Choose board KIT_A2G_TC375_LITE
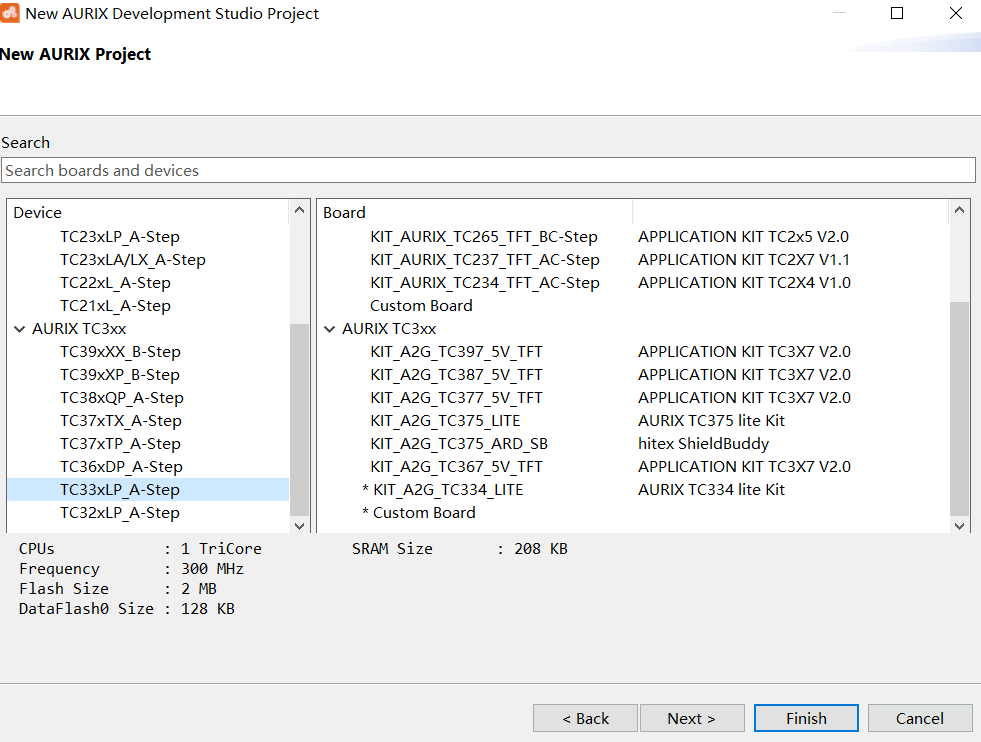 (x=445, y=421)
